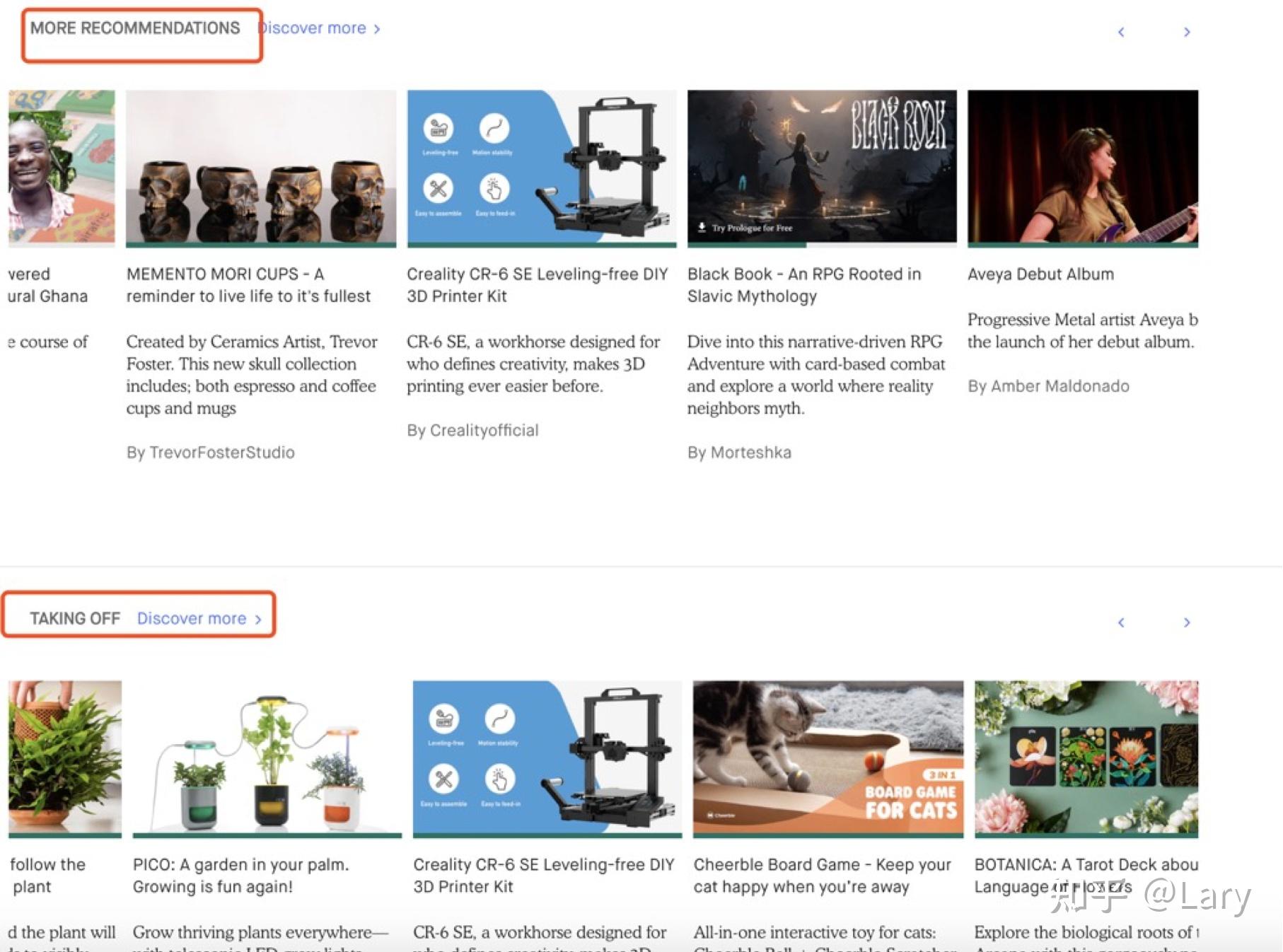Go to previous items in More Recommendations carousel
The image size is (1283, 952).
point(1121,32)
